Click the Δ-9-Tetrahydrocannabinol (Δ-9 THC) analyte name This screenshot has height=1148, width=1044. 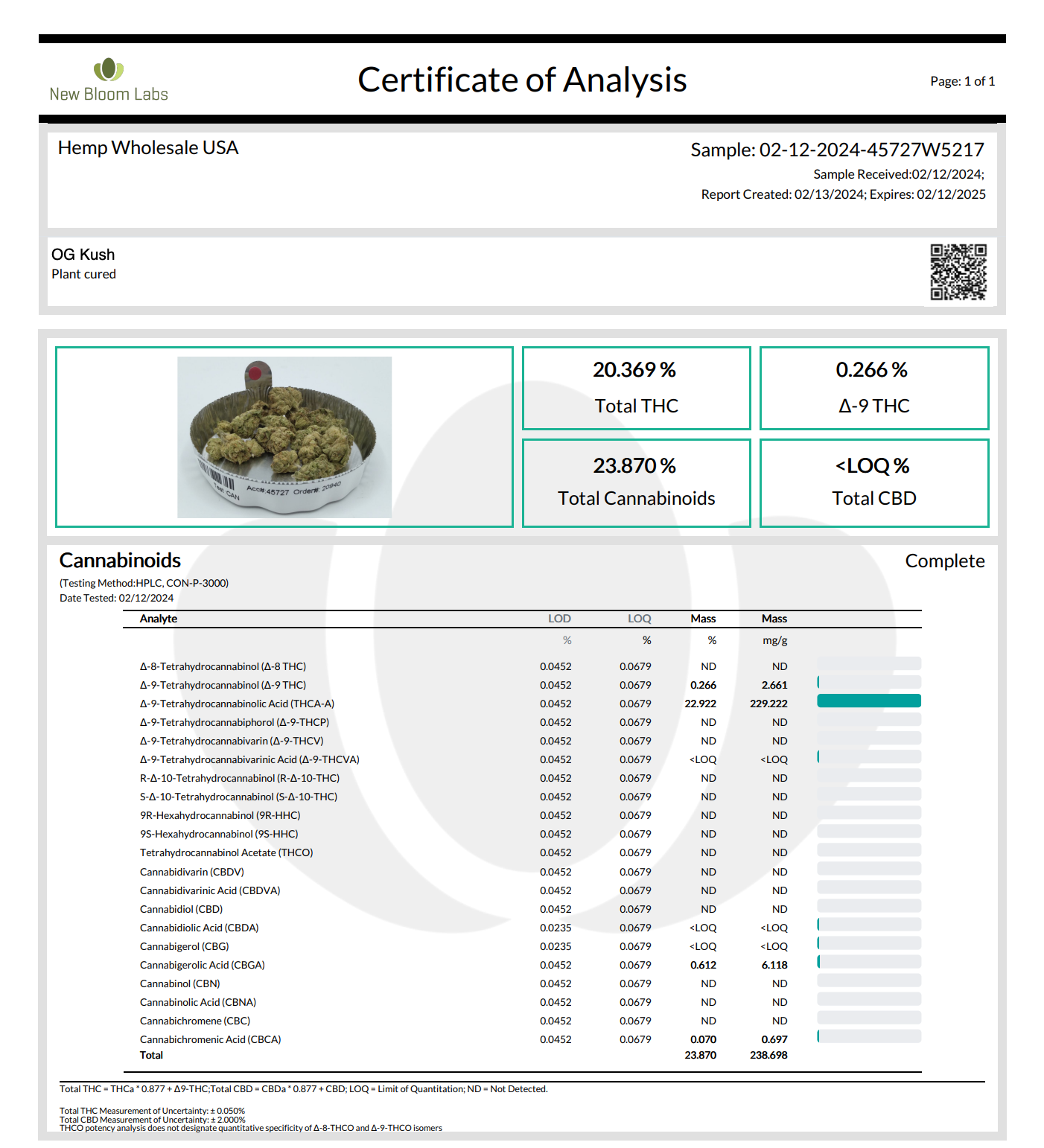click(x=223, y=685)
